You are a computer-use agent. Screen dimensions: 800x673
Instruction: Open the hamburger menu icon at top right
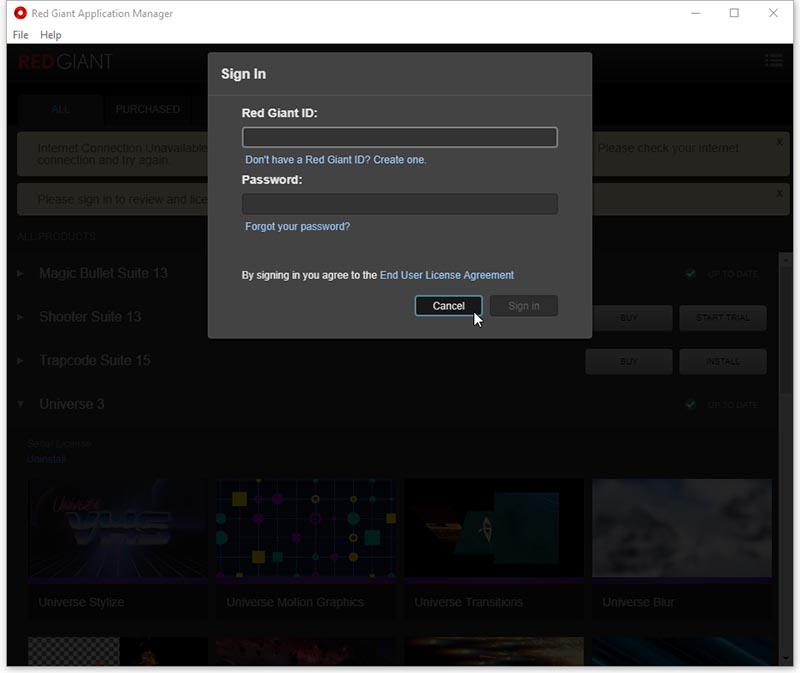pyautogui.click(x=773, y=61)
